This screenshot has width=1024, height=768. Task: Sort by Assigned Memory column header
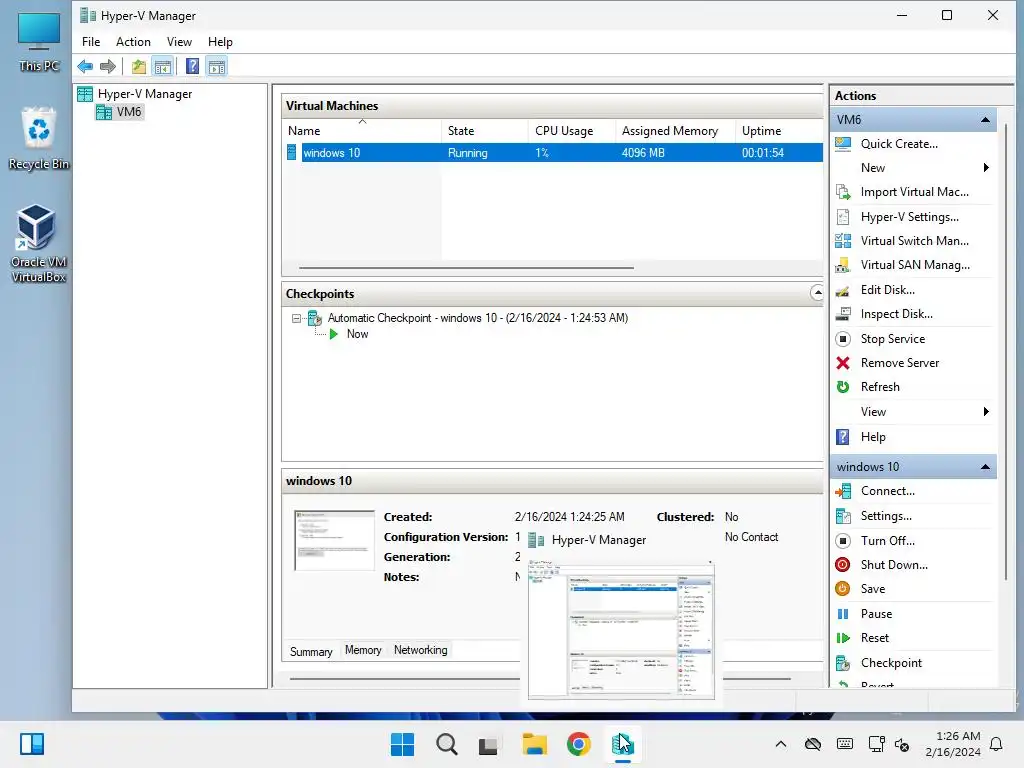click(x=675, y=131)
